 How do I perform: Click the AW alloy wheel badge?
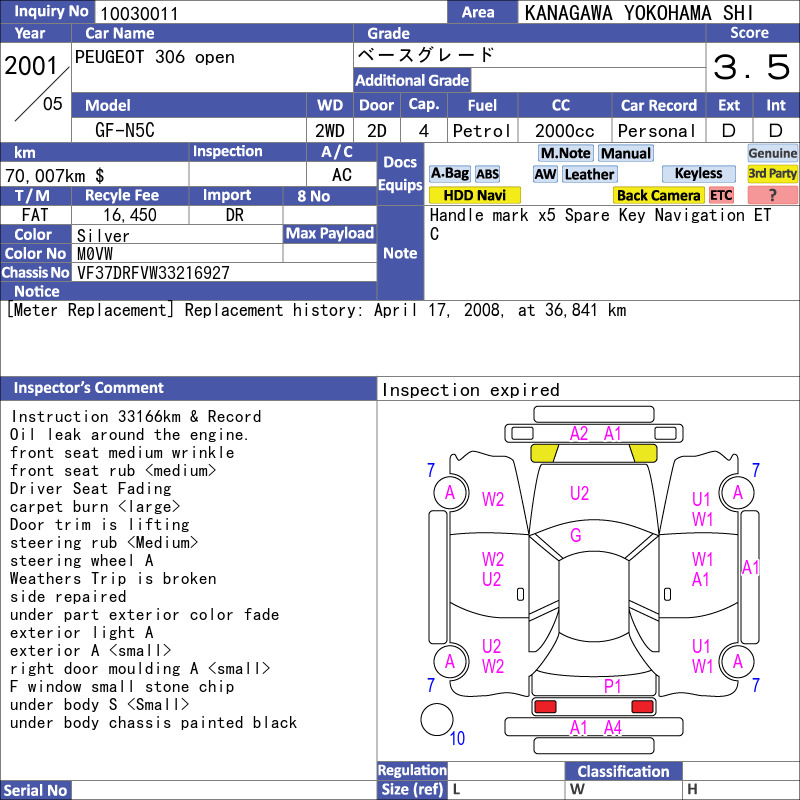pyautogui.click(x=545, y=174)
